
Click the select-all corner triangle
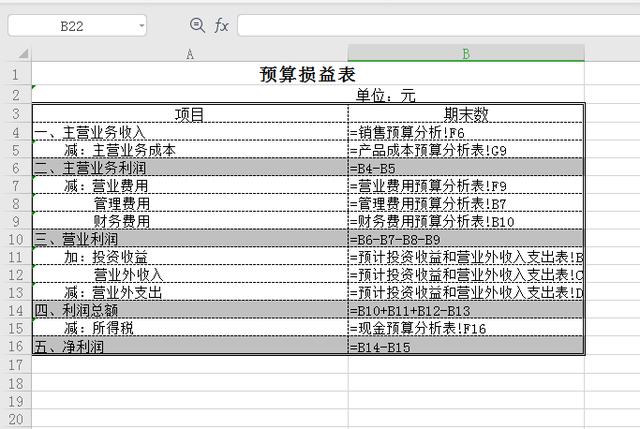(23, 53)
